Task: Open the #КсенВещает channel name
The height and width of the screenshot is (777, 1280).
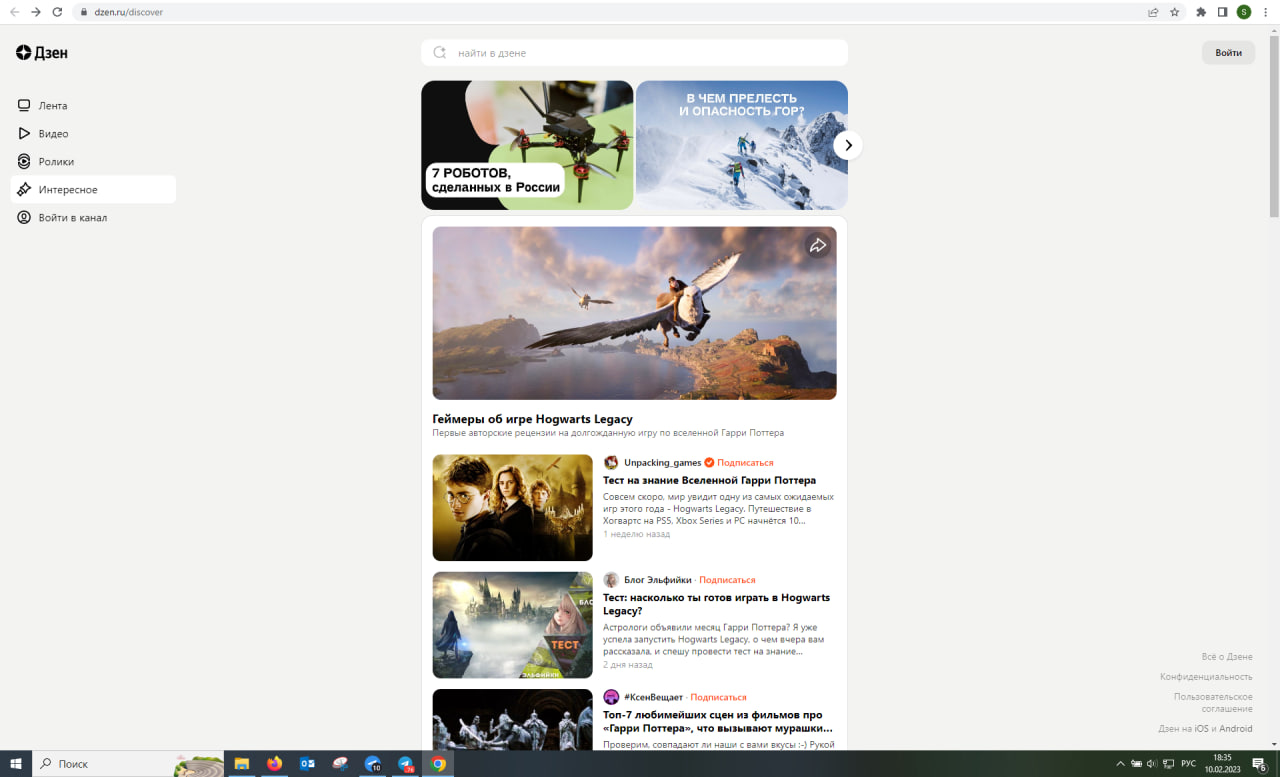Action: click(653, 697)
